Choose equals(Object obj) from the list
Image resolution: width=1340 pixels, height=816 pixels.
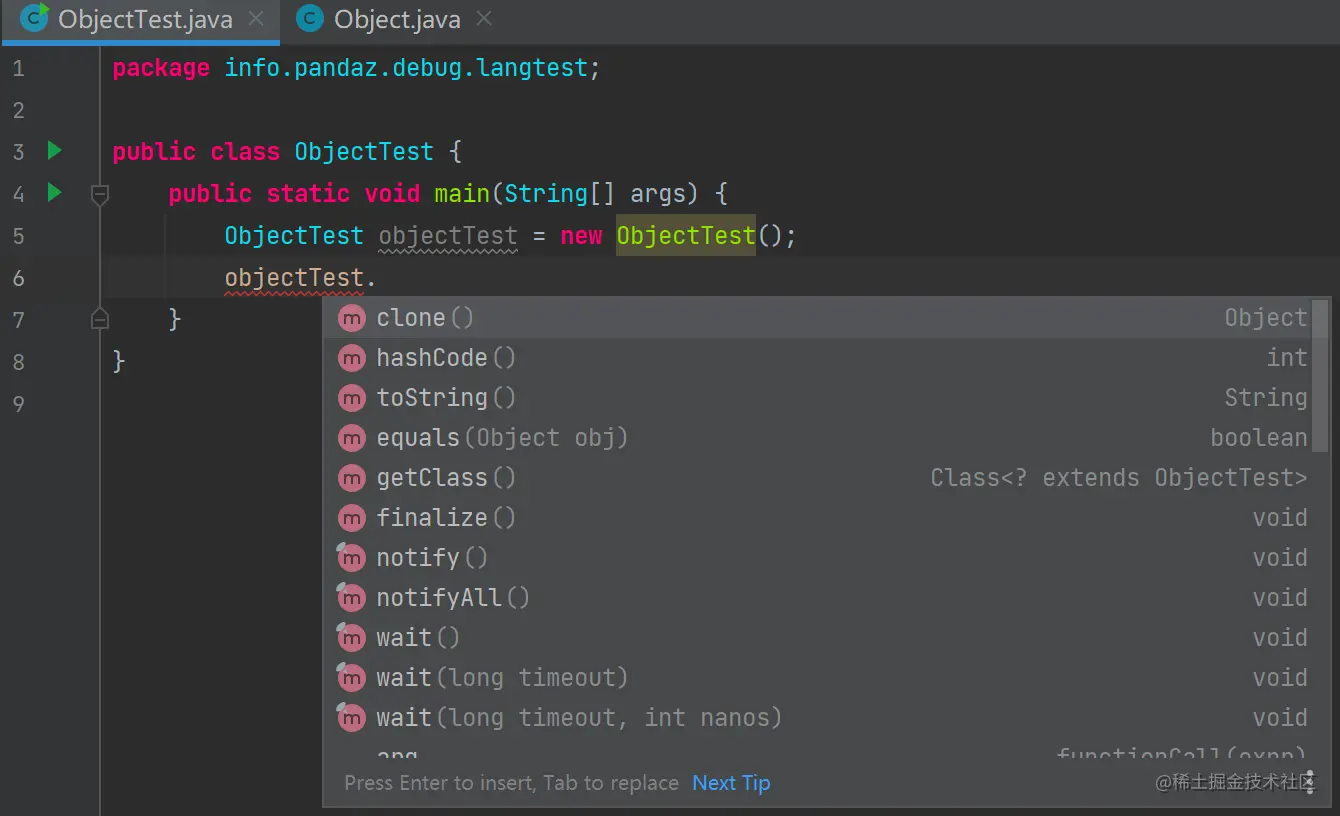coord(817,438)
